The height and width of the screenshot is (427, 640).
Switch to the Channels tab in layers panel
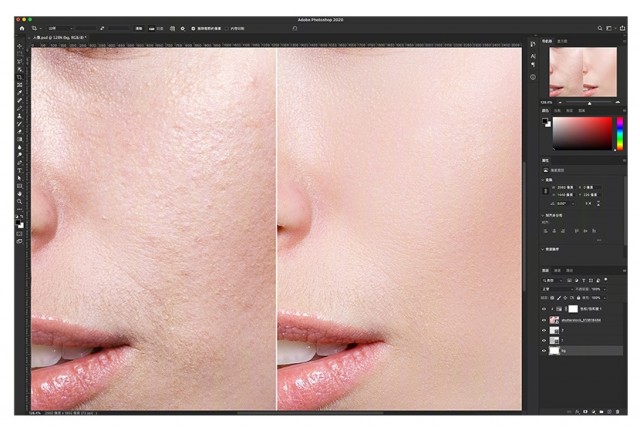tap(559, 270)
